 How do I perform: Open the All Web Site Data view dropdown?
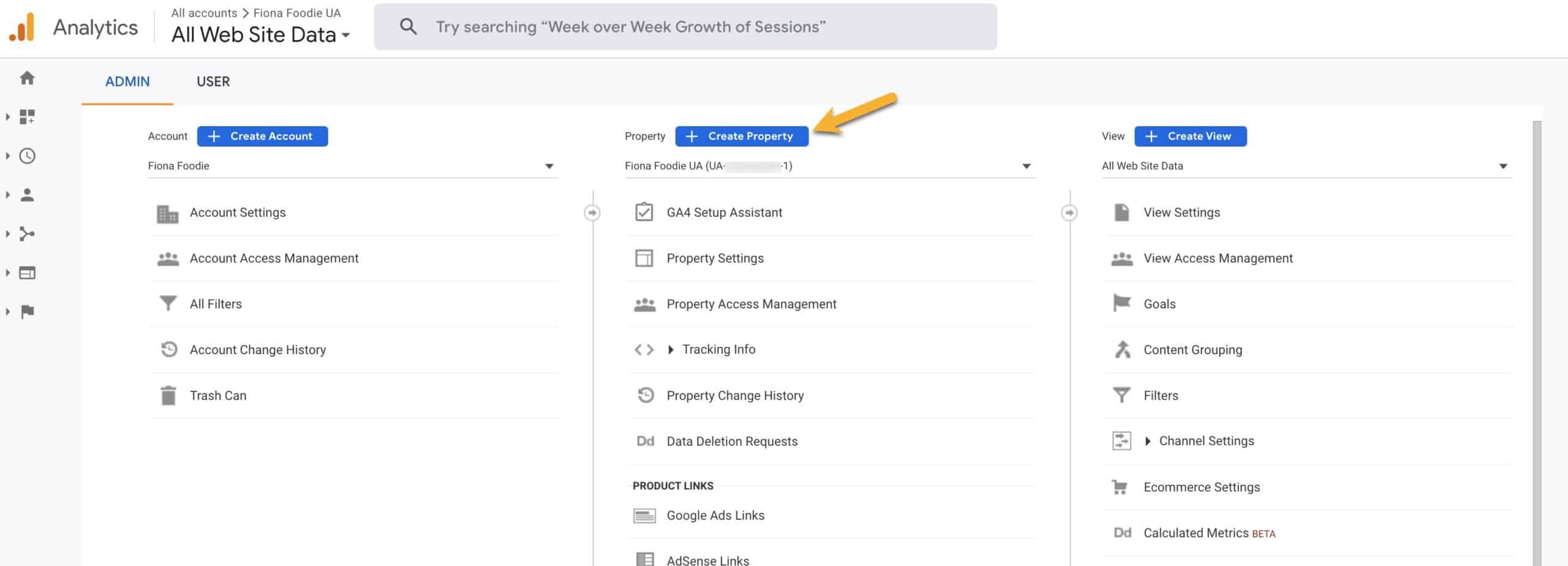[x=1306, y=166]
